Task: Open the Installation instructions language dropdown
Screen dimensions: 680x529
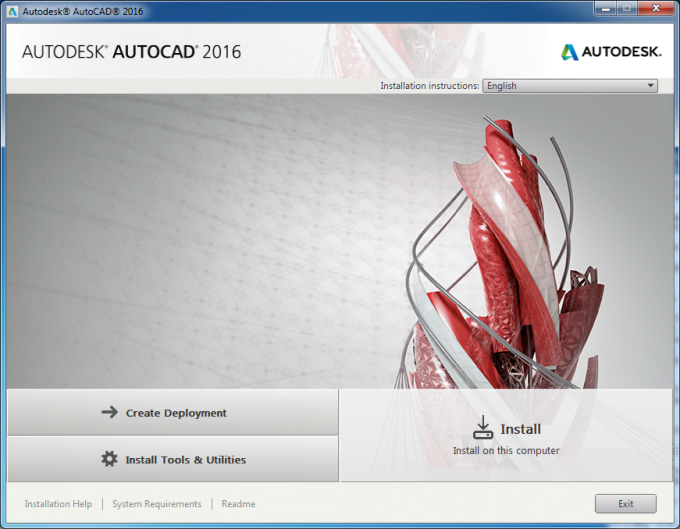Action: (570, 86)
